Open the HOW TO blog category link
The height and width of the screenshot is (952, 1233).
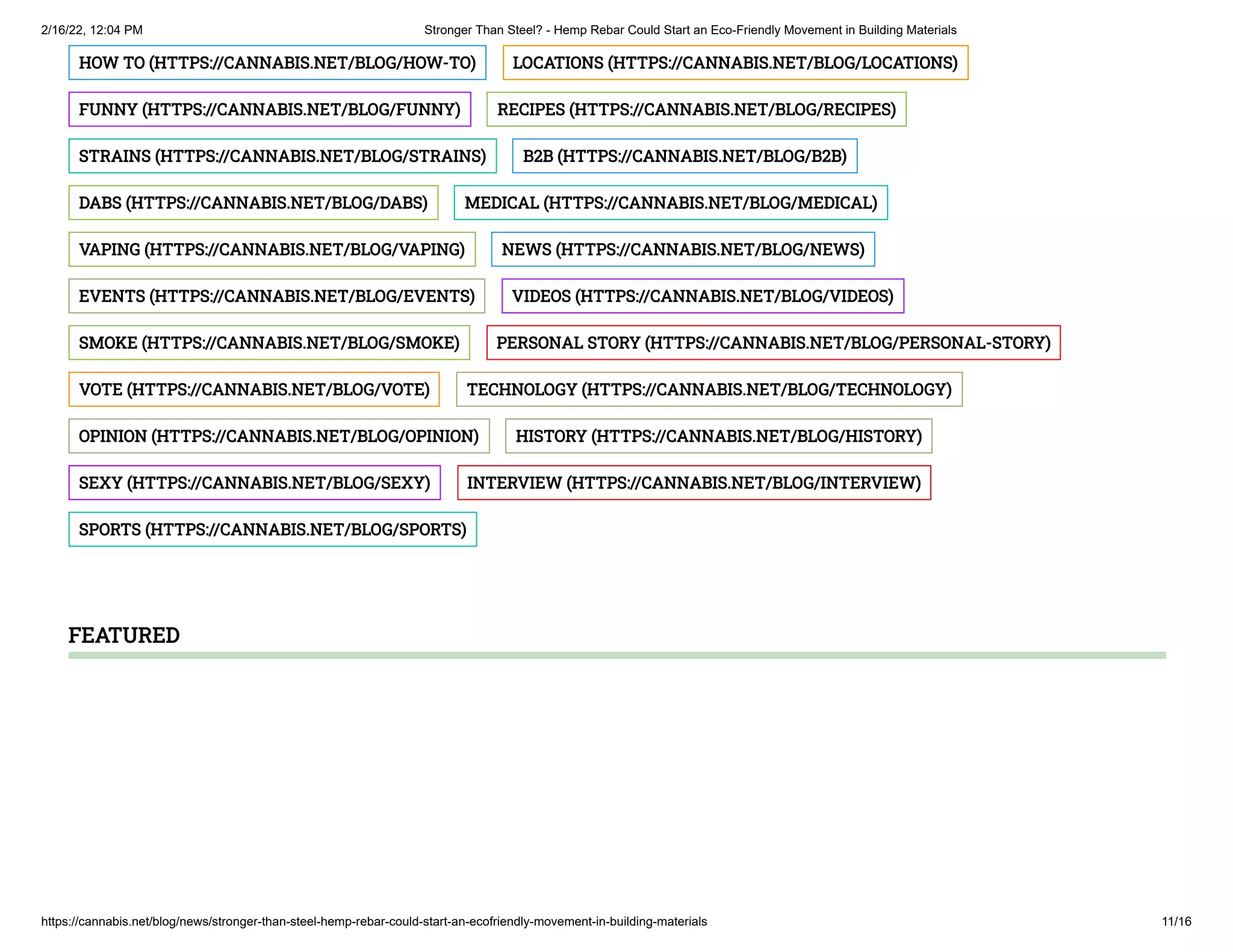click(x=277, y=63)
